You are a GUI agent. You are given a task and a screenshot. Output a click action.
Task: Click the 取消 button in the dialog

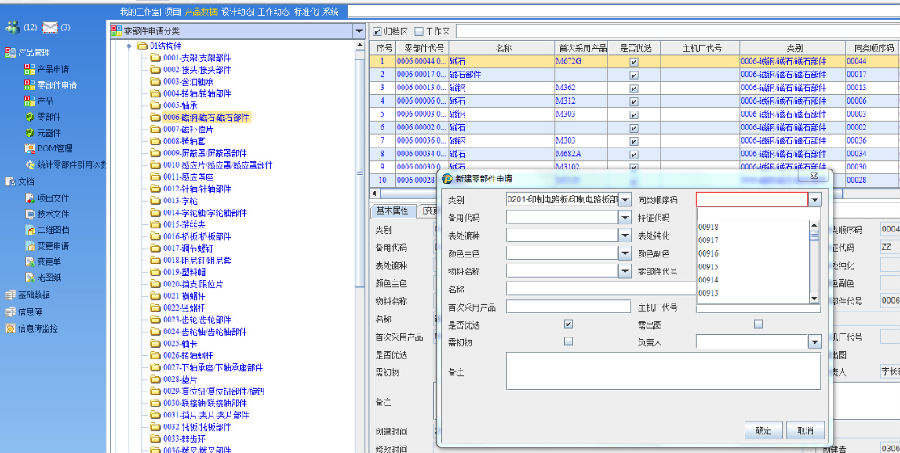coord(804,429)
